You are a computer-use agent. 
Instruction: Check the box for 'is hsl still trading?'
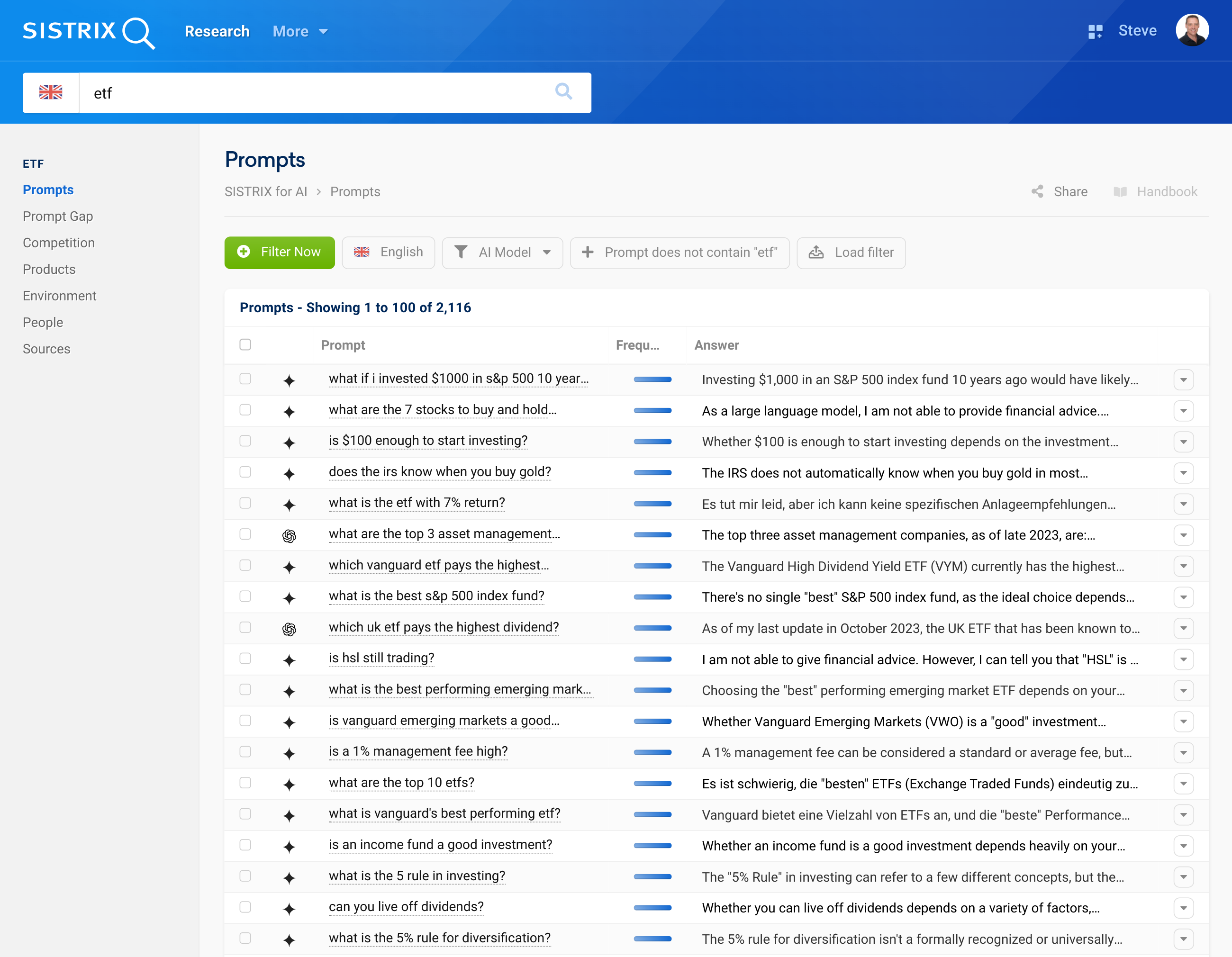245,658
